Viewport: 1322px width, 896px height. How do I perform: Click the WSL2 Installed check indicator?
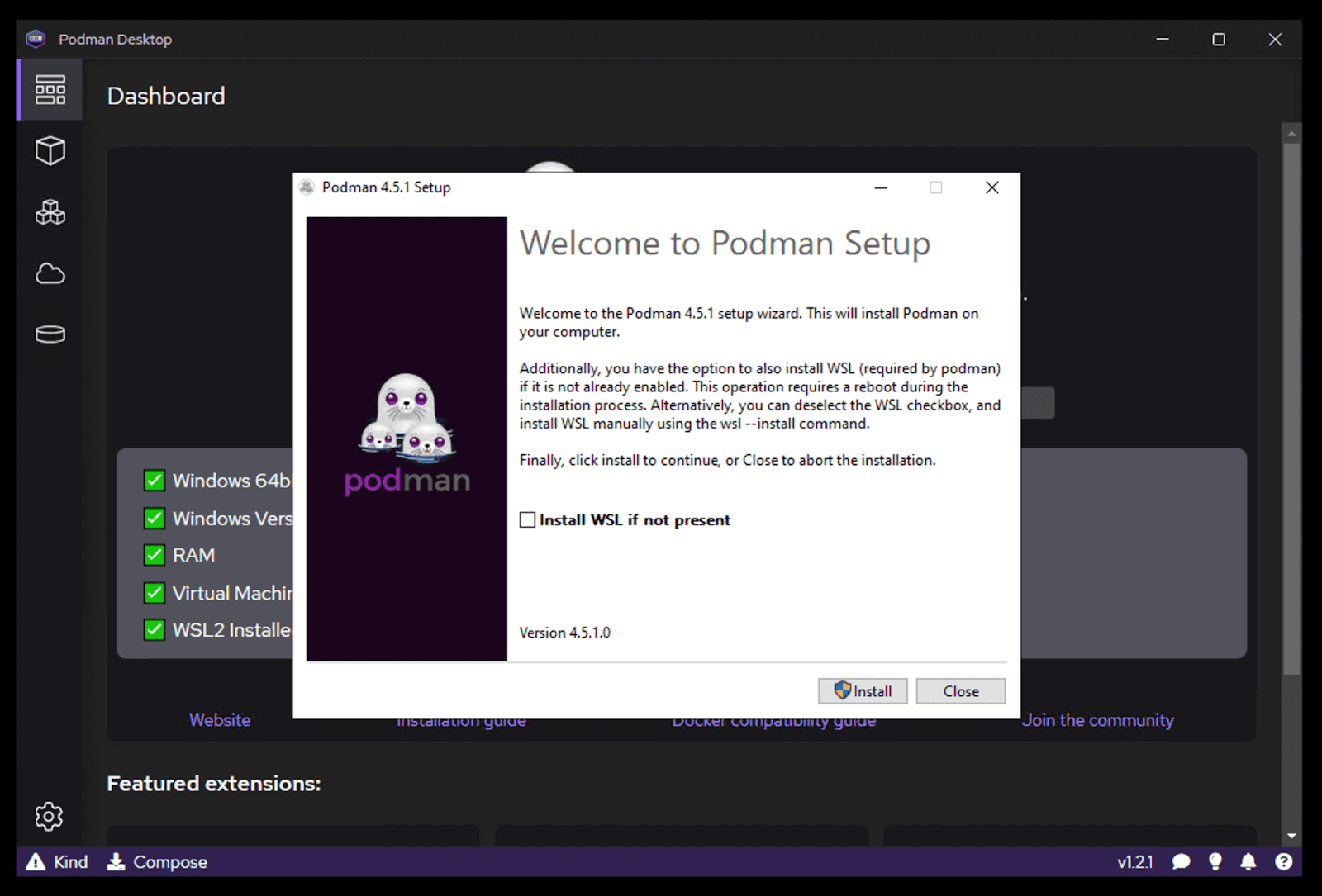155,629
